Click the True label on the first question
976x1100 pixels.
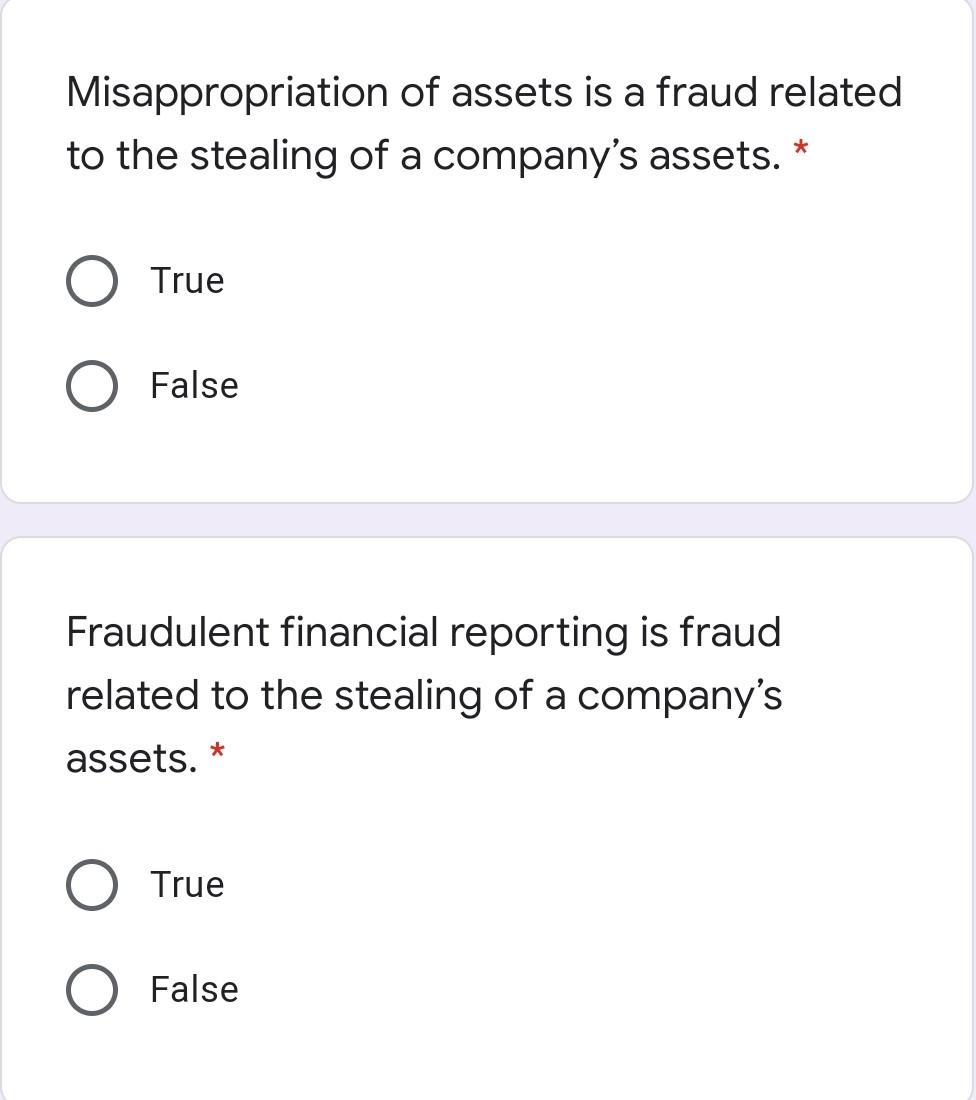(186, 281)
